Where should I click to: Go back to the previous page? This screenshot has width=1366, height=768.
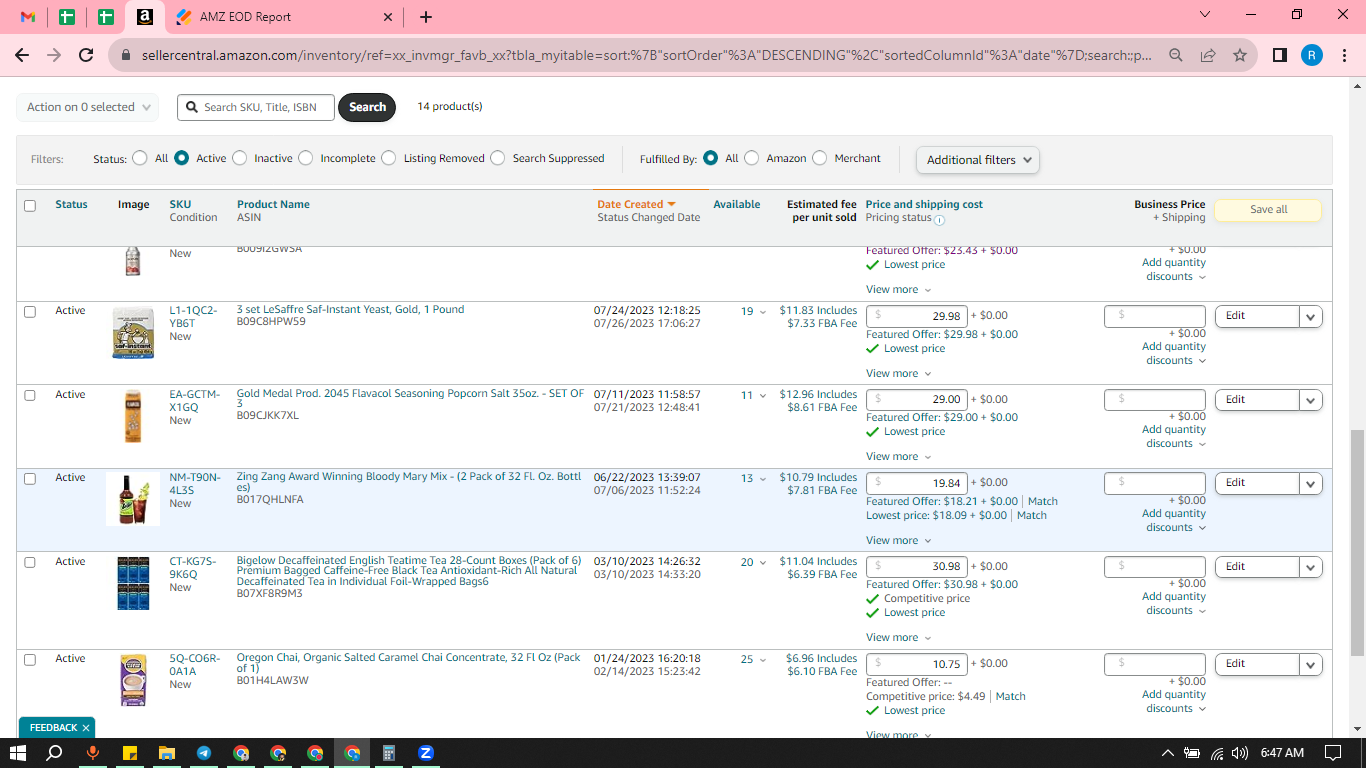coord(22,55)
